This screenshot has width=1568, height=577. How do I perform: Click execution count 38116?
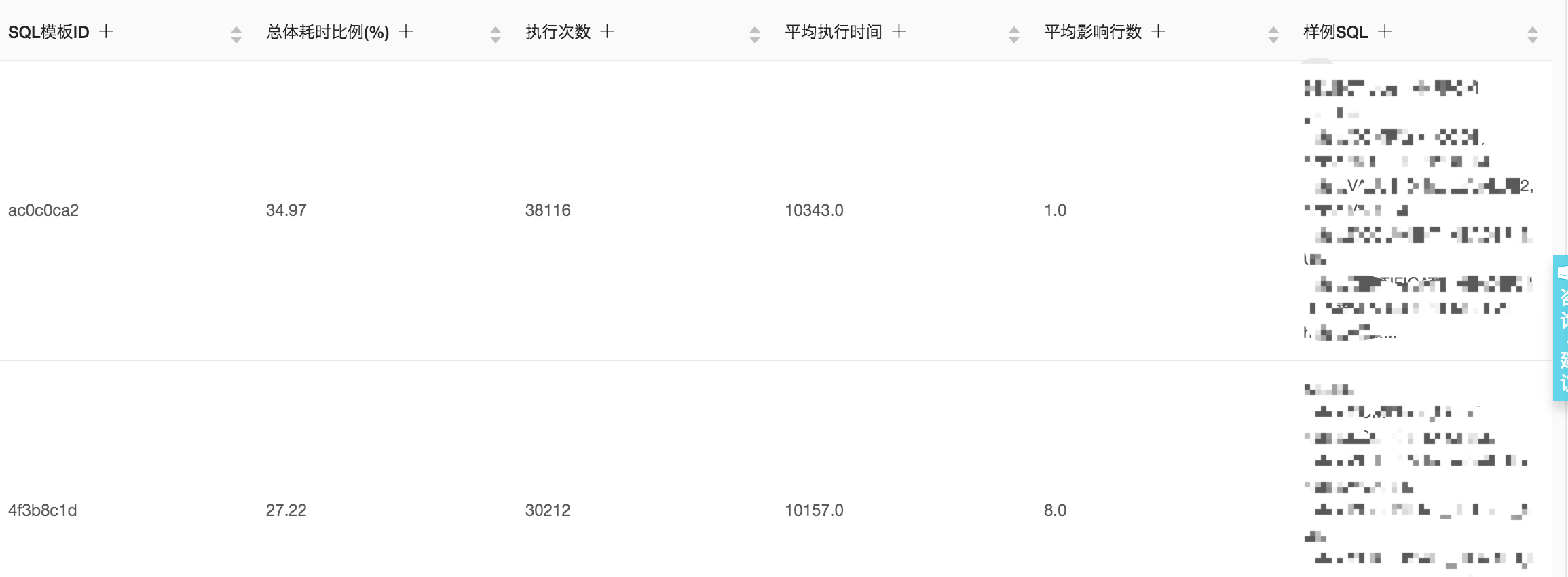pyautogui.click(x=548, y=210)
